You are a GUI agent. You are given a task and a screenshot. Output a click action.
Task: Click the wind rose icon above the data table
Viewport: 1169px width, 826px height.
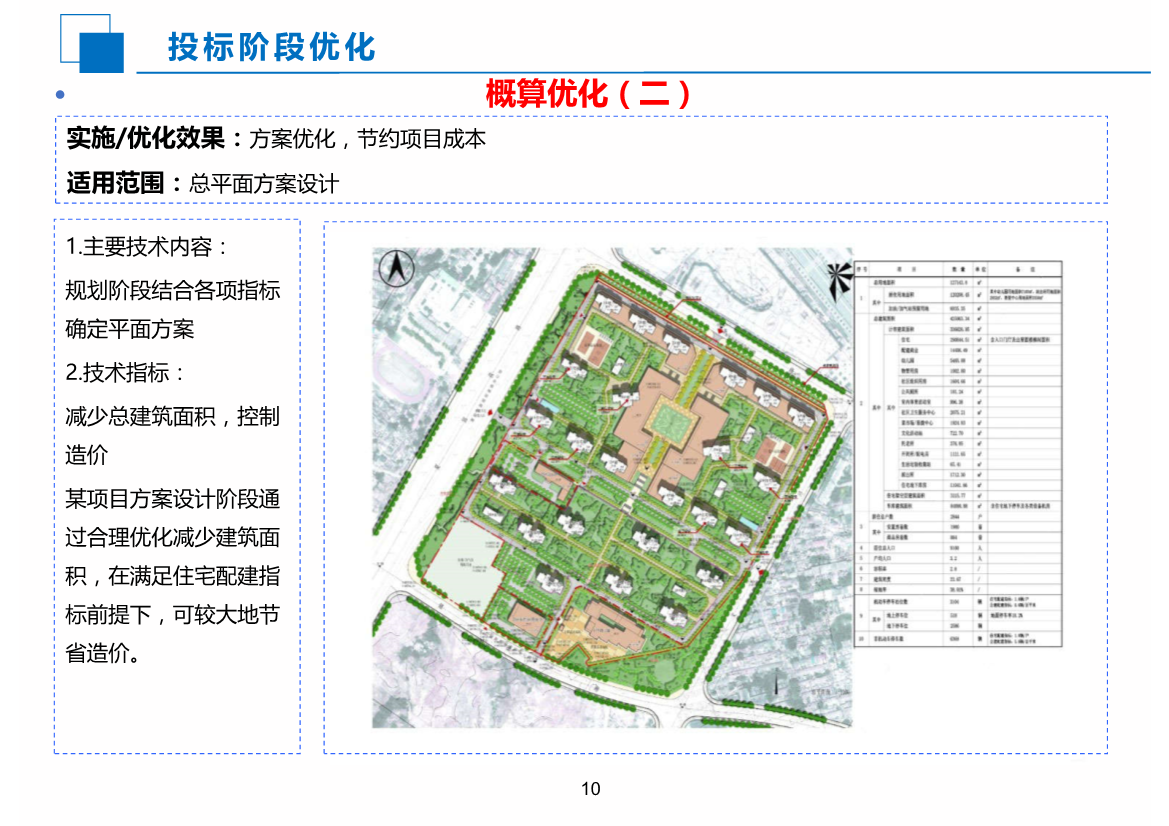pyautogui.click(x=836, y=276)
